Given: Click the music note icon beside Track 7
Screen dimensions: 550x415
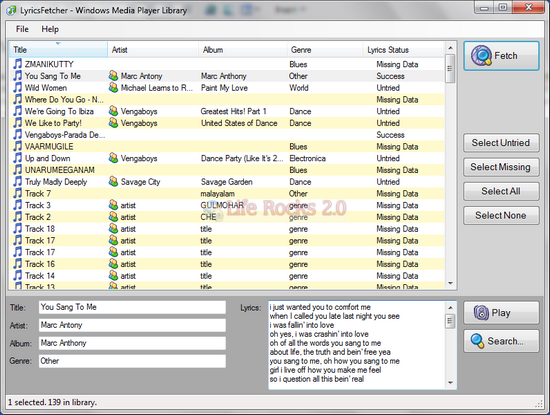Looking at the screenshot, I should pyautogui.click(x=17, y=193).
